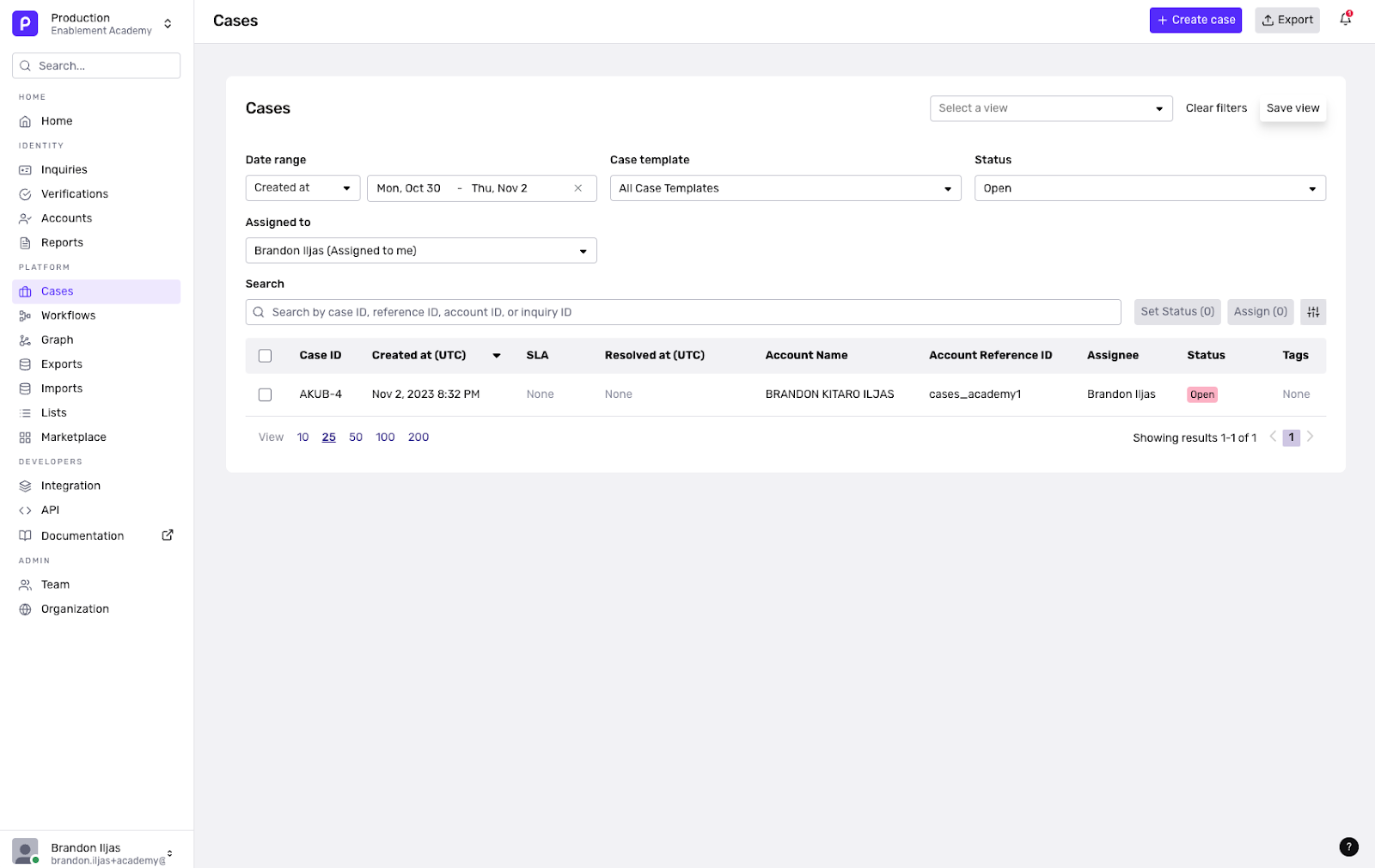Click the Verifications check icon
Viewport: 1375px width, 868px height.
(25, 194)
